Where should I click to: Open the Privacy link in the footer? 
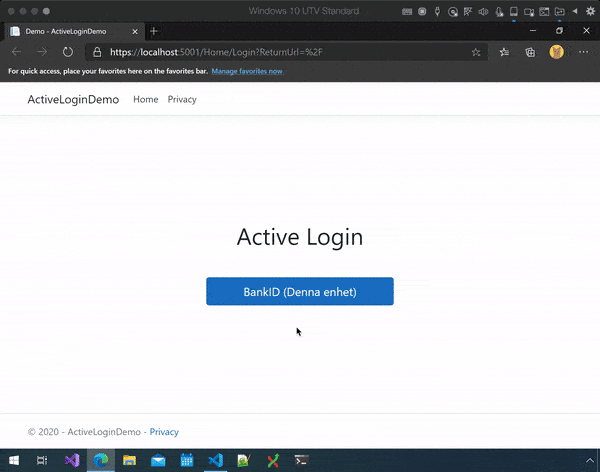(x=164, y=432)
